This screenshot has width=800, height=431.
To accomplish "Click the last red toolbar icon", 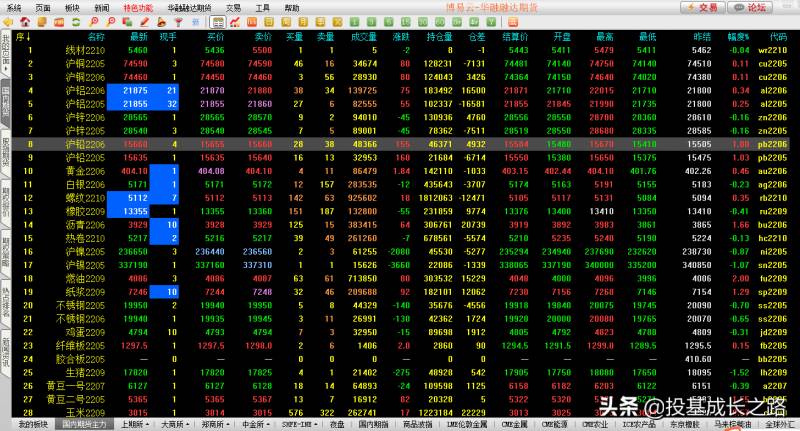I will click(x=513, y=22).
